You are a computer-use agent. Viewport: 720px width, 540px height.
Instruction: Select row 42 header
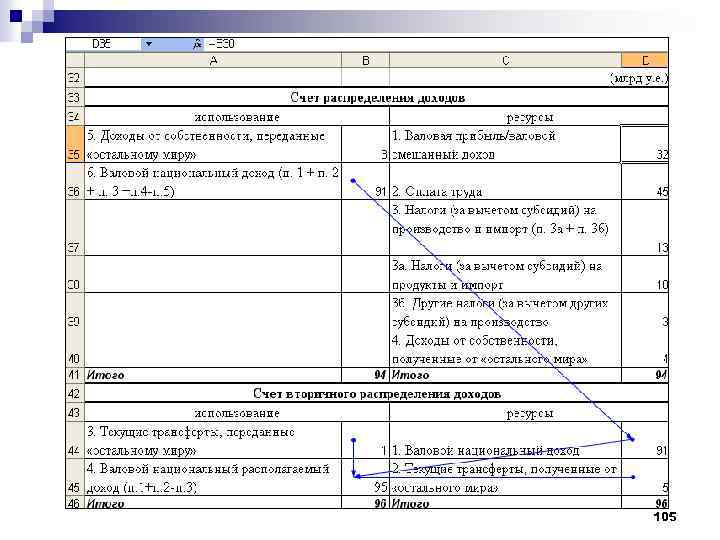pyautogui.click(x=74, y=394)
